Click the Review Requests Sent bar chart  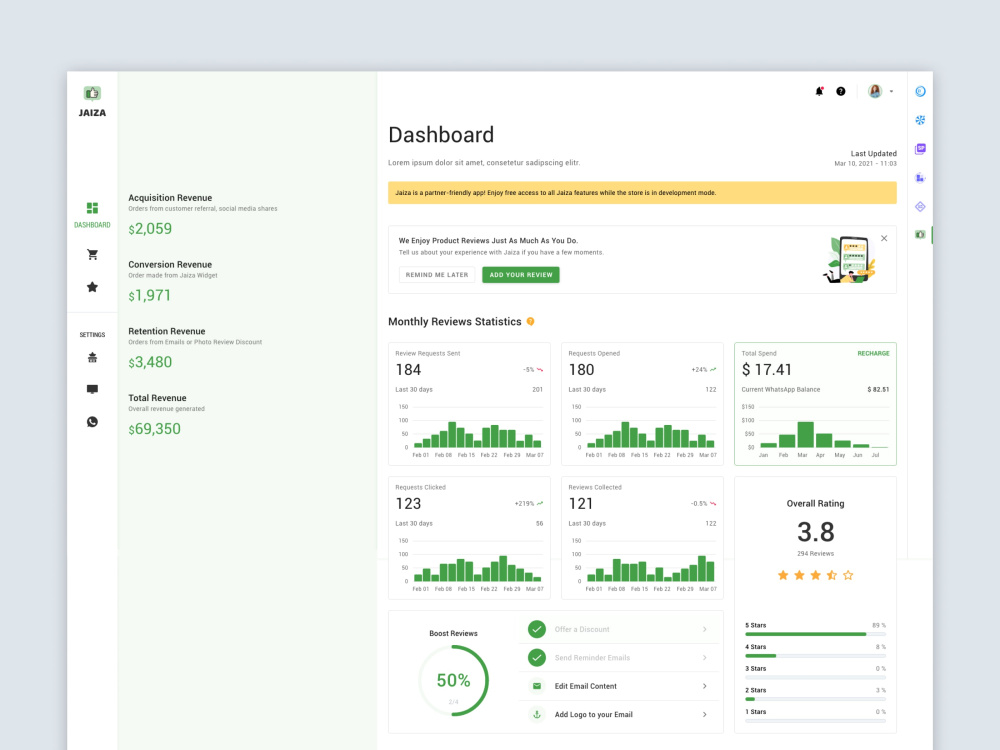click(x=470, y=432)
